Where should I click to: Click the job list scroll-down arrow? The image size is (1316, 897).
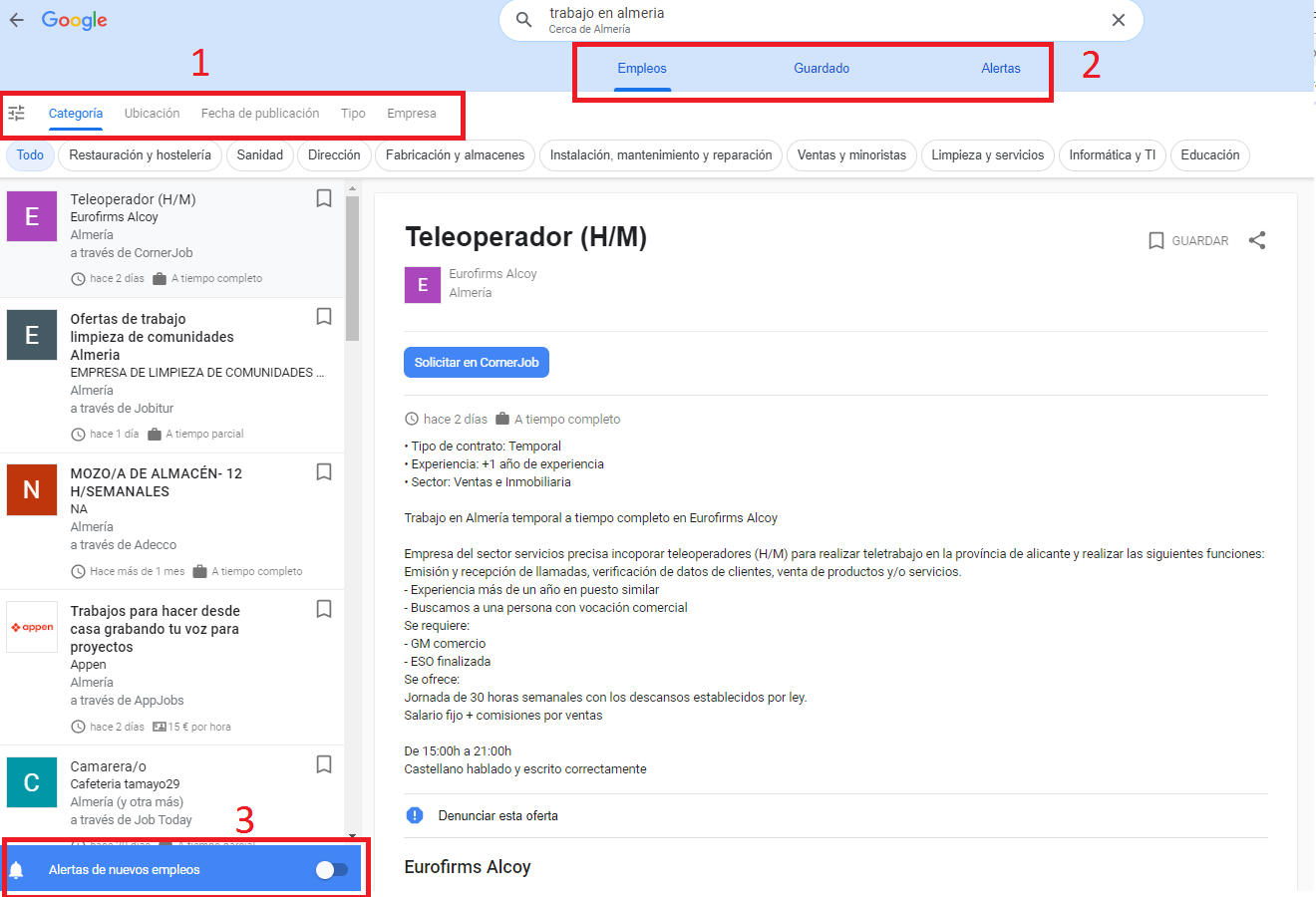352,835
